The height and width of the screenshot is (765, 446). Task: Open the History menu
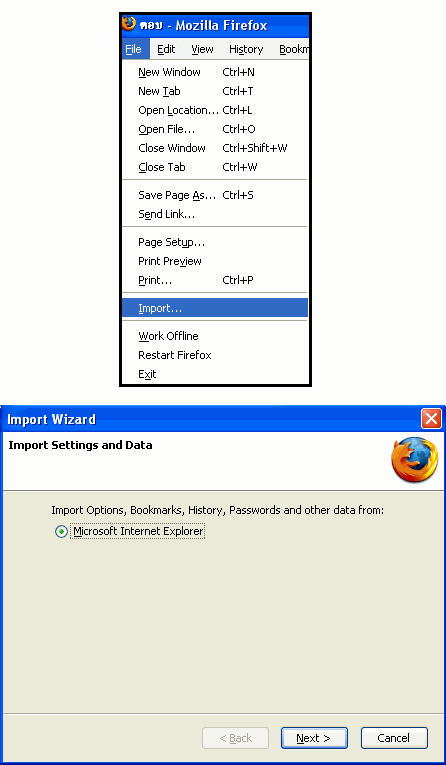point(246,49)
